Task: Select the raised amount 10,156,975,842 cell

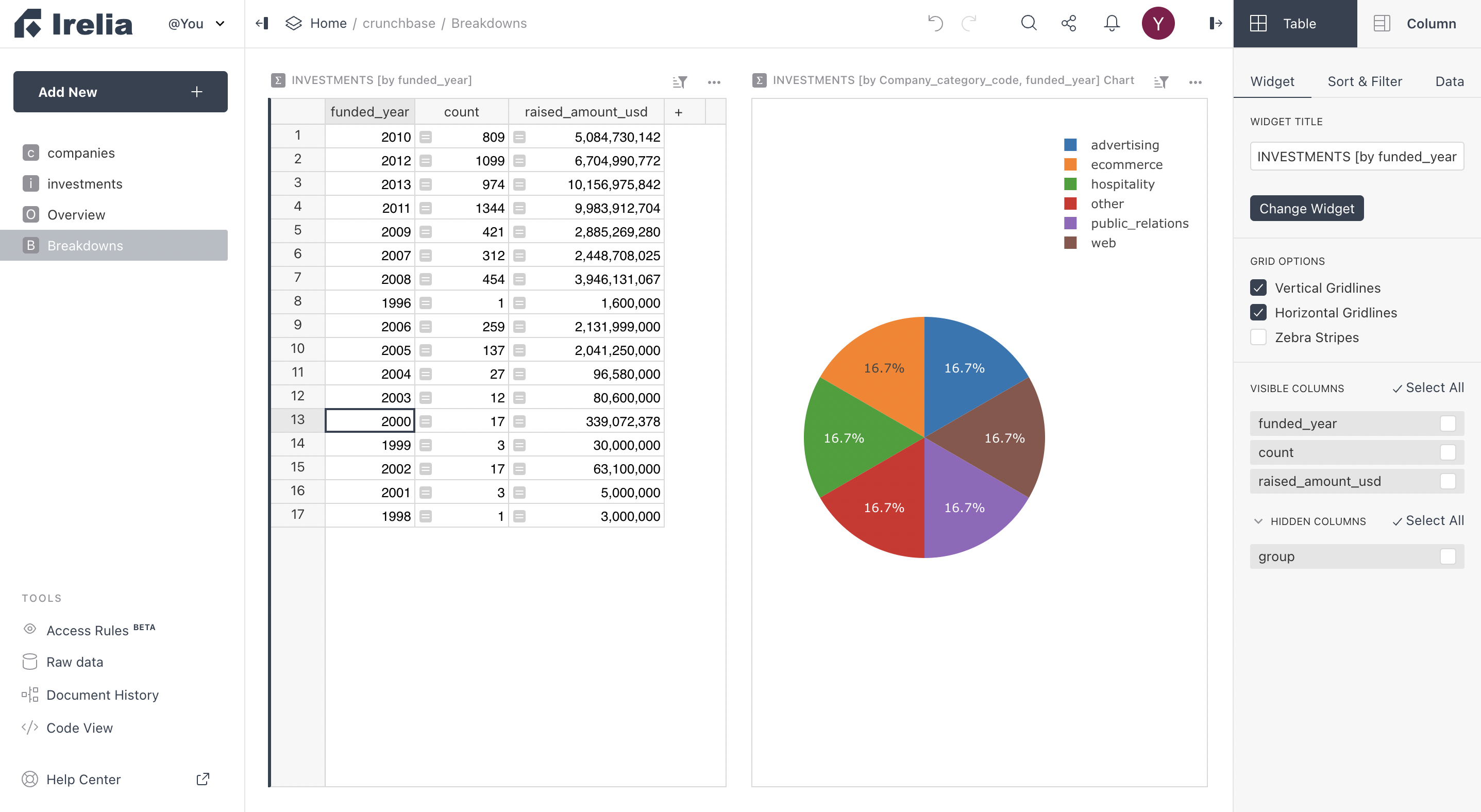Action: (x=586, y=184)
